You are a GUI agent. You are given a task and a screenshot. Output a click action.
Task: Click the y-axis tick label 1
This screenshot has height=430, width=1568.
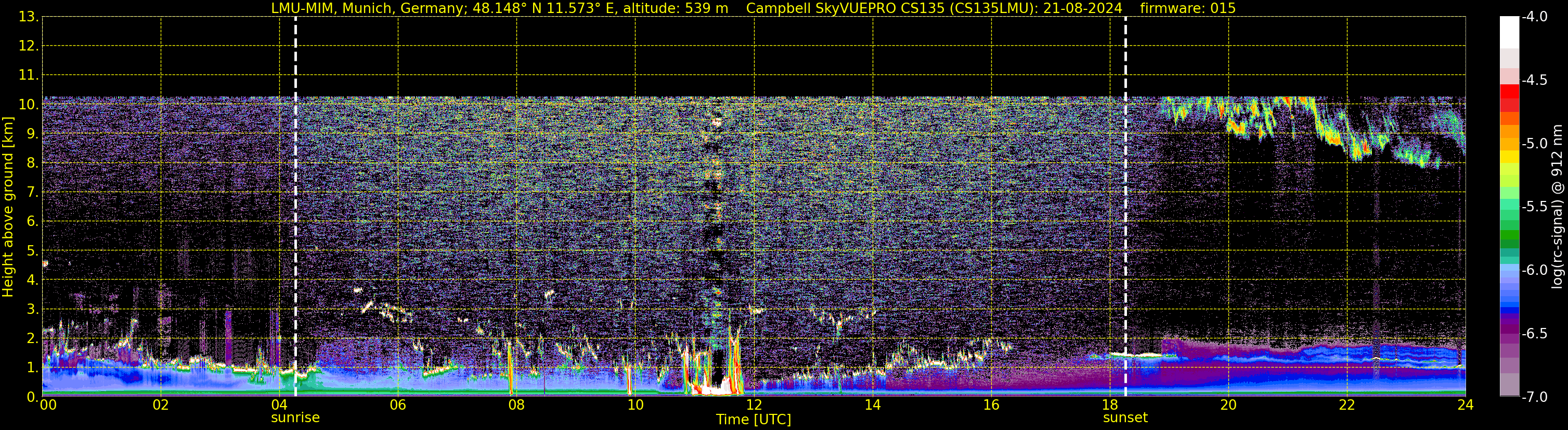click(32, 367)
